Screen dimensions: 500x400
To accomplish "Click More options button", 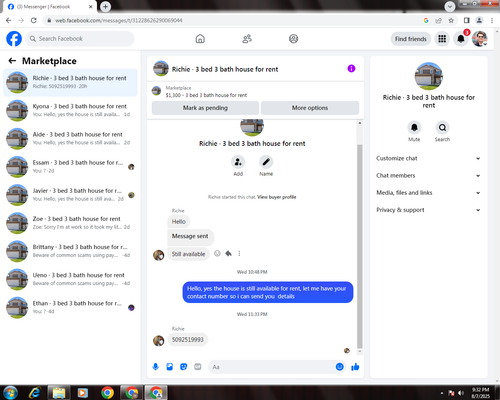I will coord(310,108).
